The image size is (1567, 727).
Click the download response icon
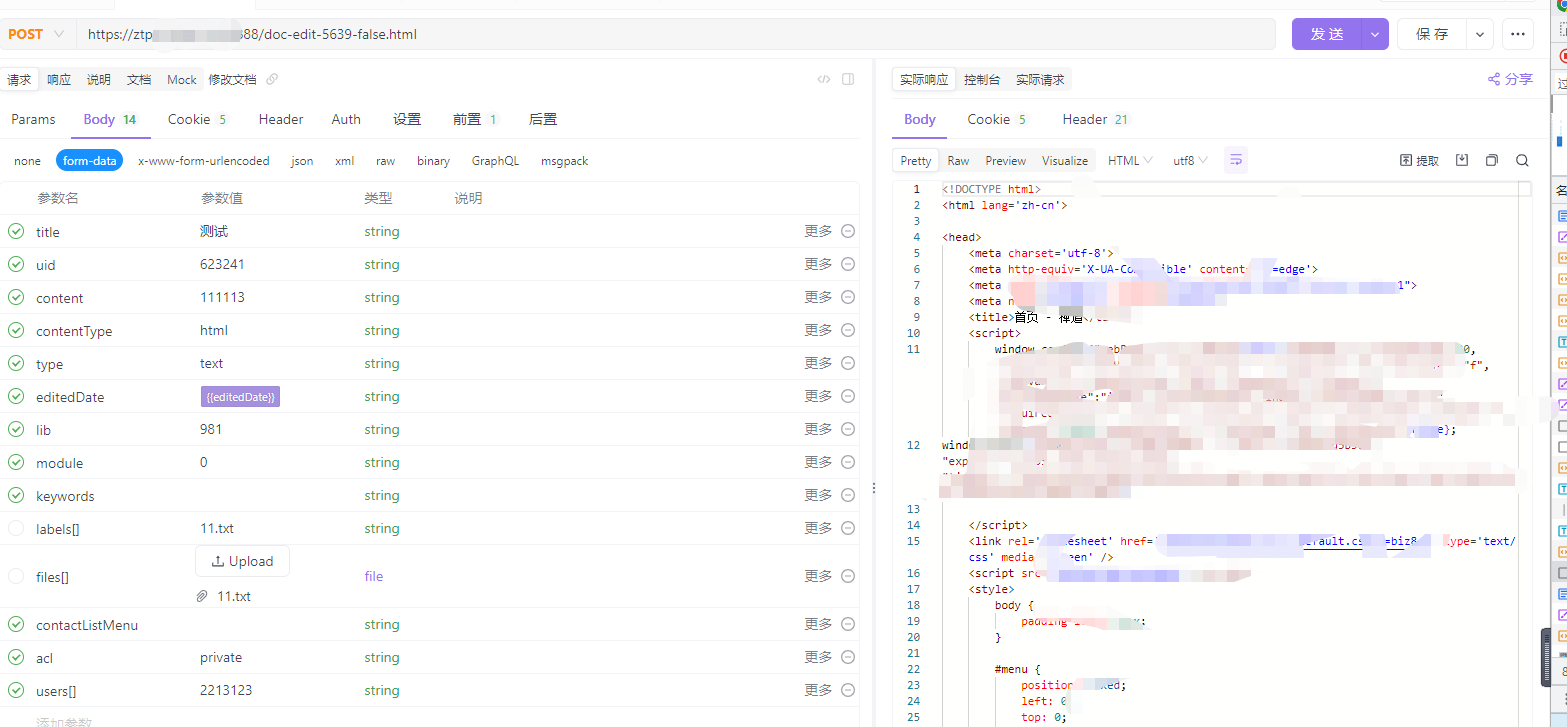pyautogui.click(x=1462, y=160)
